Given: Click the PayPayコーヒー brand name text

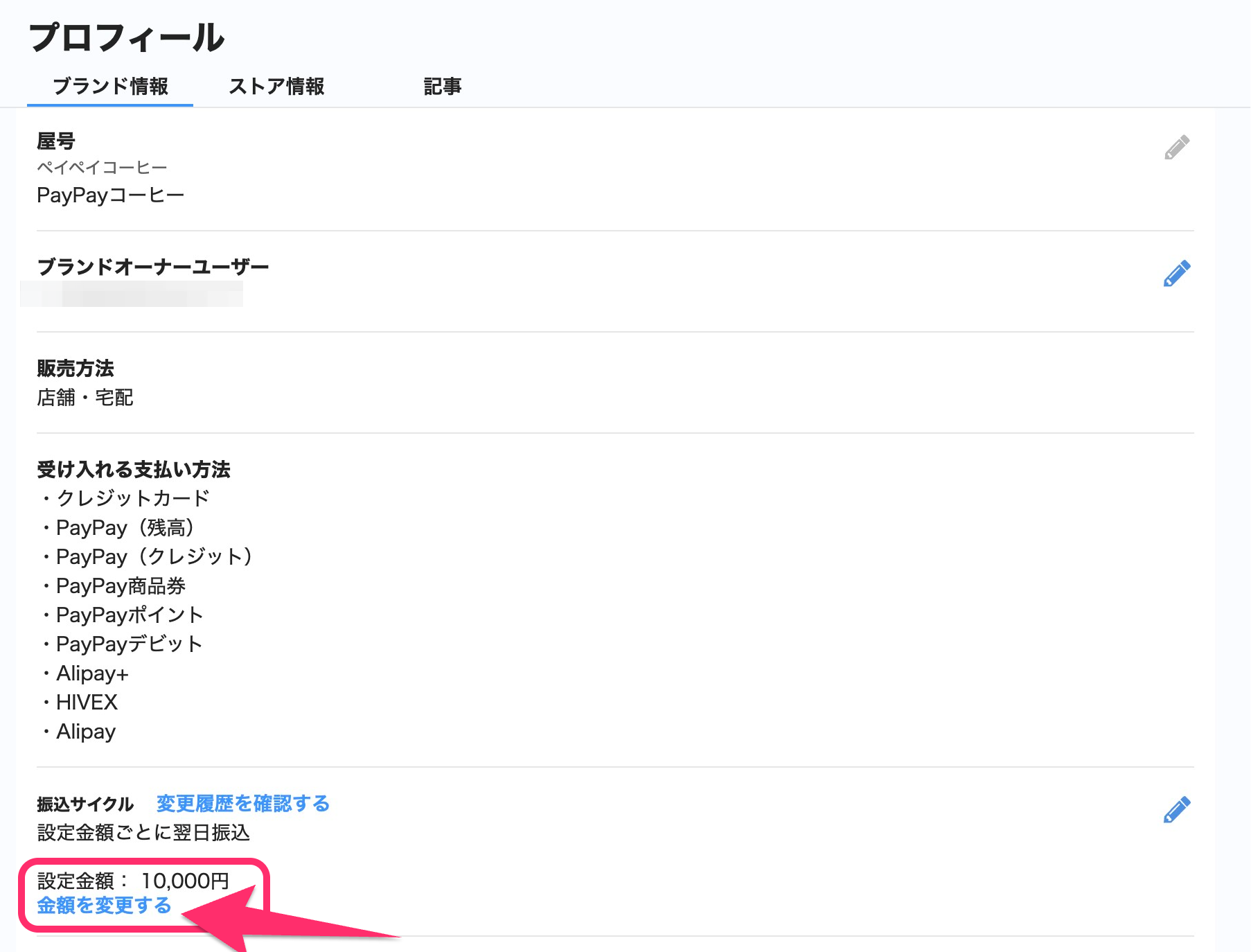Looking at the screenshot, I should pyautogui.click(x=110, y=195).
